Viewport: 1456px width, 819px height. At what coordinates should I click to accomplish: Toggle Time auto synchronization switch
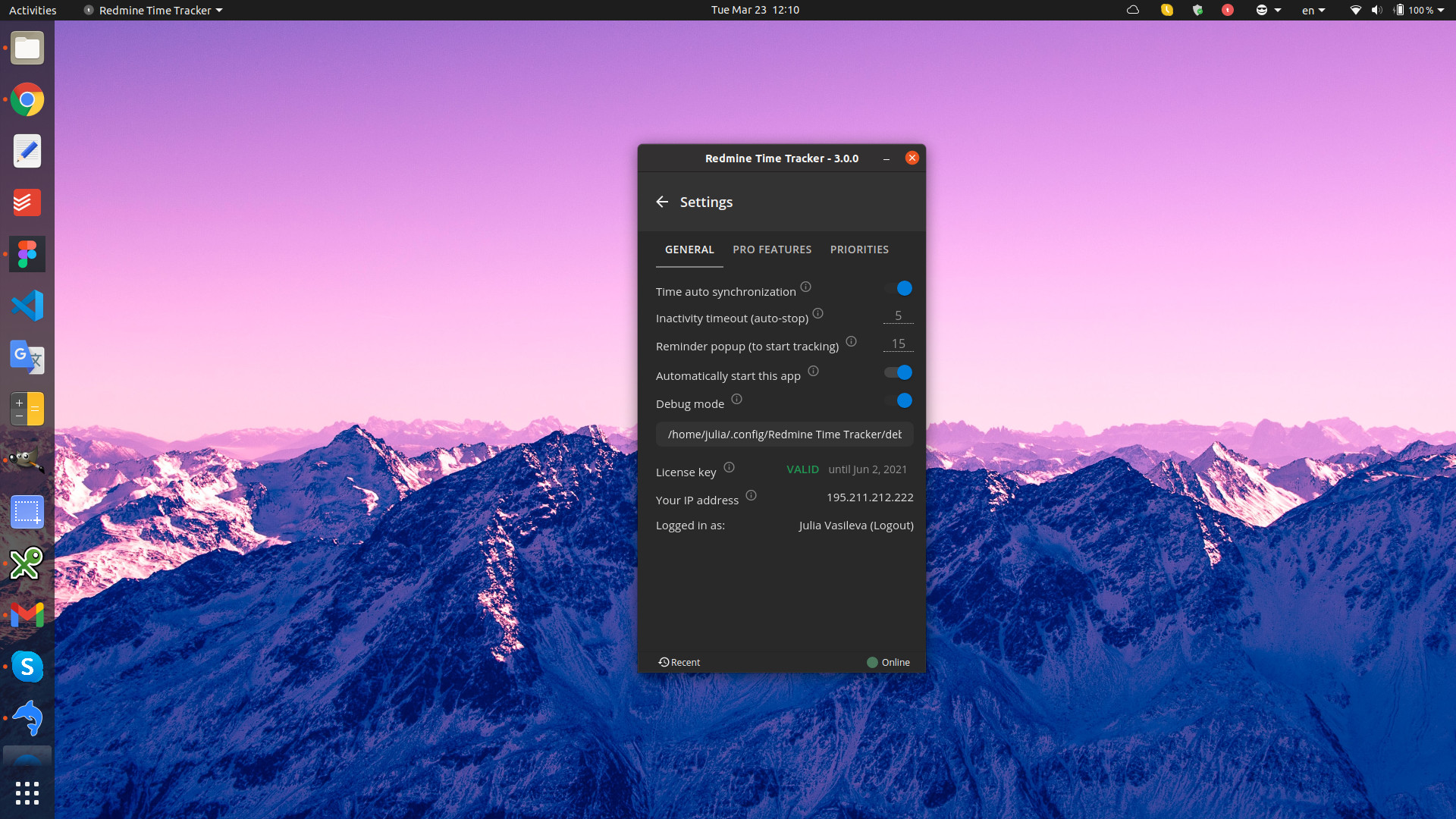(899, 288)
